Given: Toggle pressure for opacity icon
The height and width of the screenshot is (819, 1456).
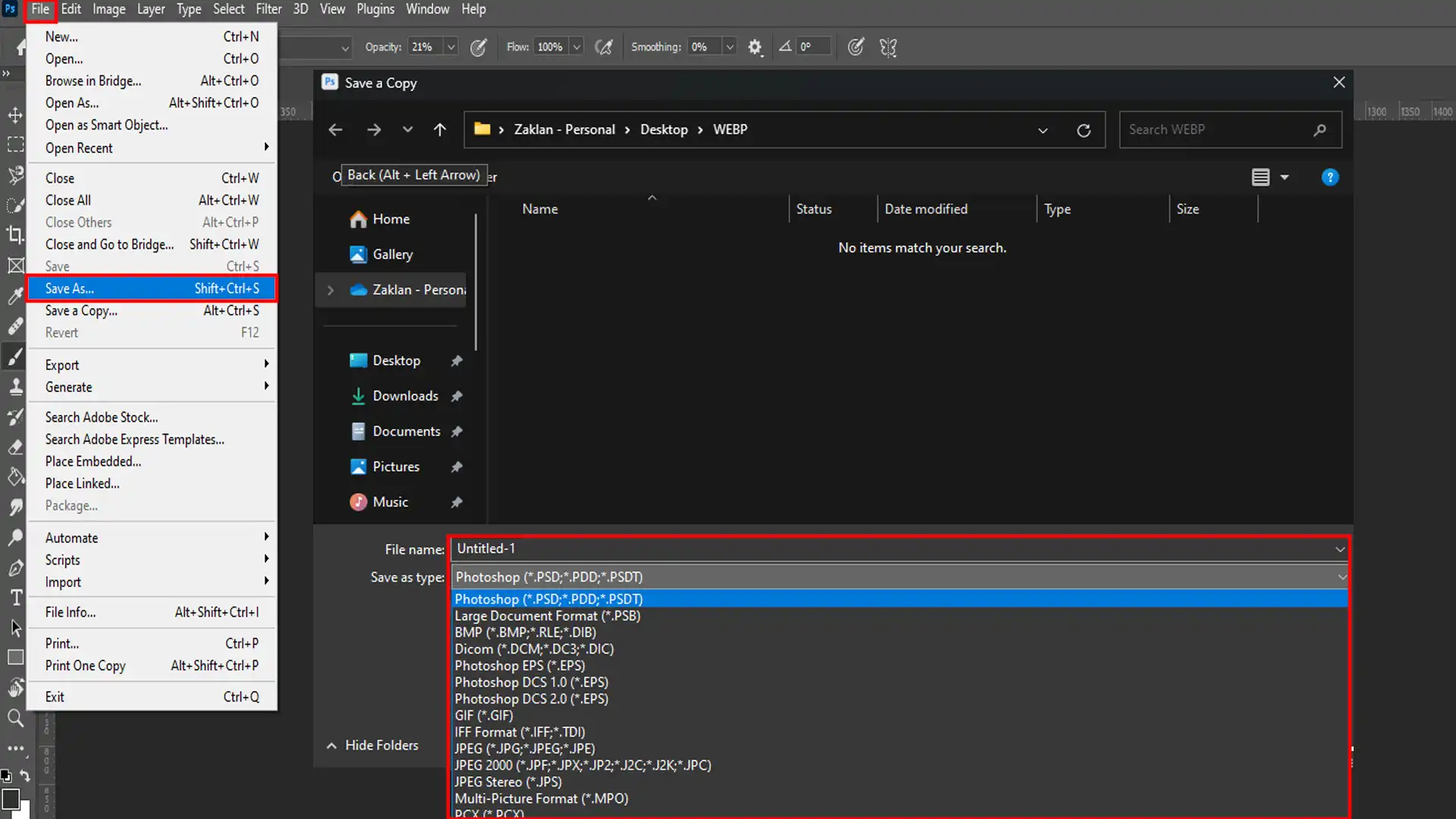Looking at the screenshot, I should click(479, 47).
